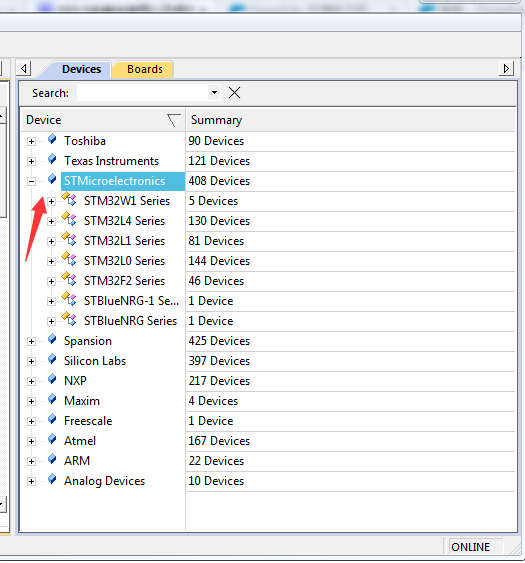Click the STM32L4 Series family icon

click(x=69, y=219)
